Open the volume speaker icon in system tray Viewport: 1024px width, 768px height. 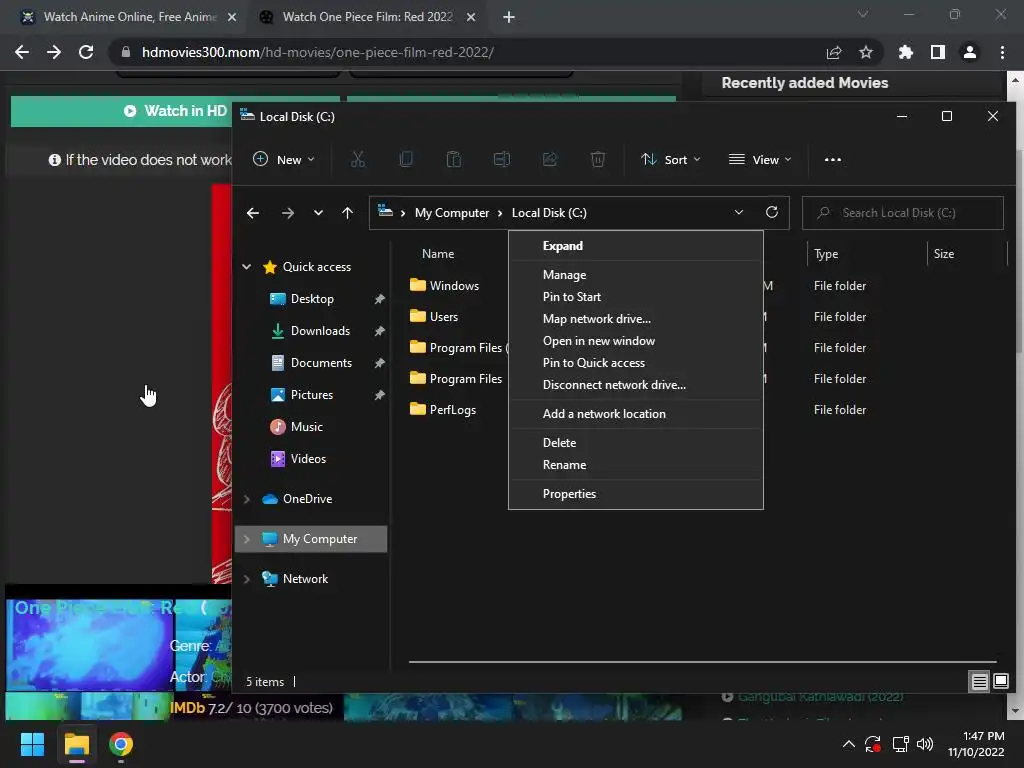925,744
